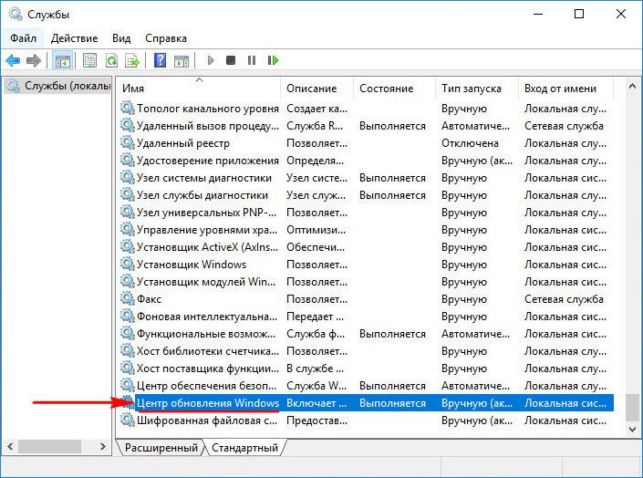Image resolution: width=643 pixels, height=478 pixels.
Task: Click gear icon of Установщик Windows row
Action: [127, 264]
